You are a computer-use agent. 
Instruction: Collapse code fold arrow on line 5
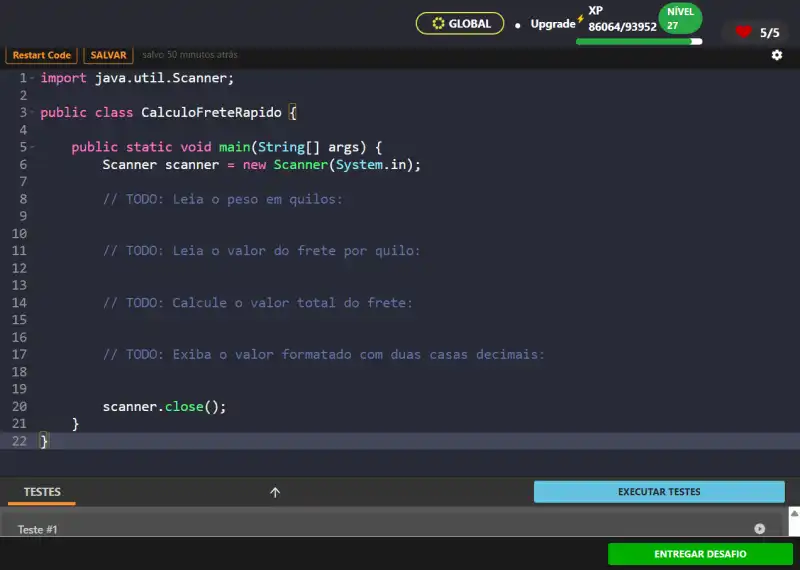[32, 147]
